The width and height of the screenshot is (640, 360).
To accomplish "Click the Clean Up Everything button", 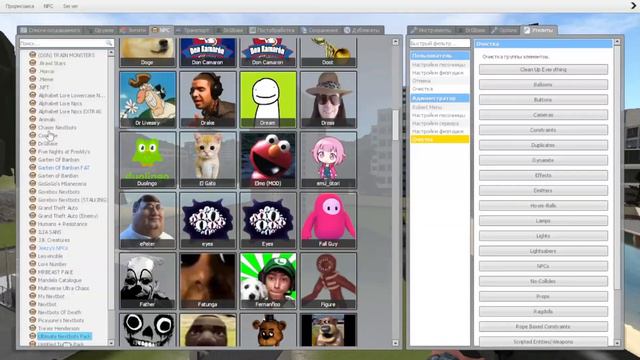I will tap(543, 69).
